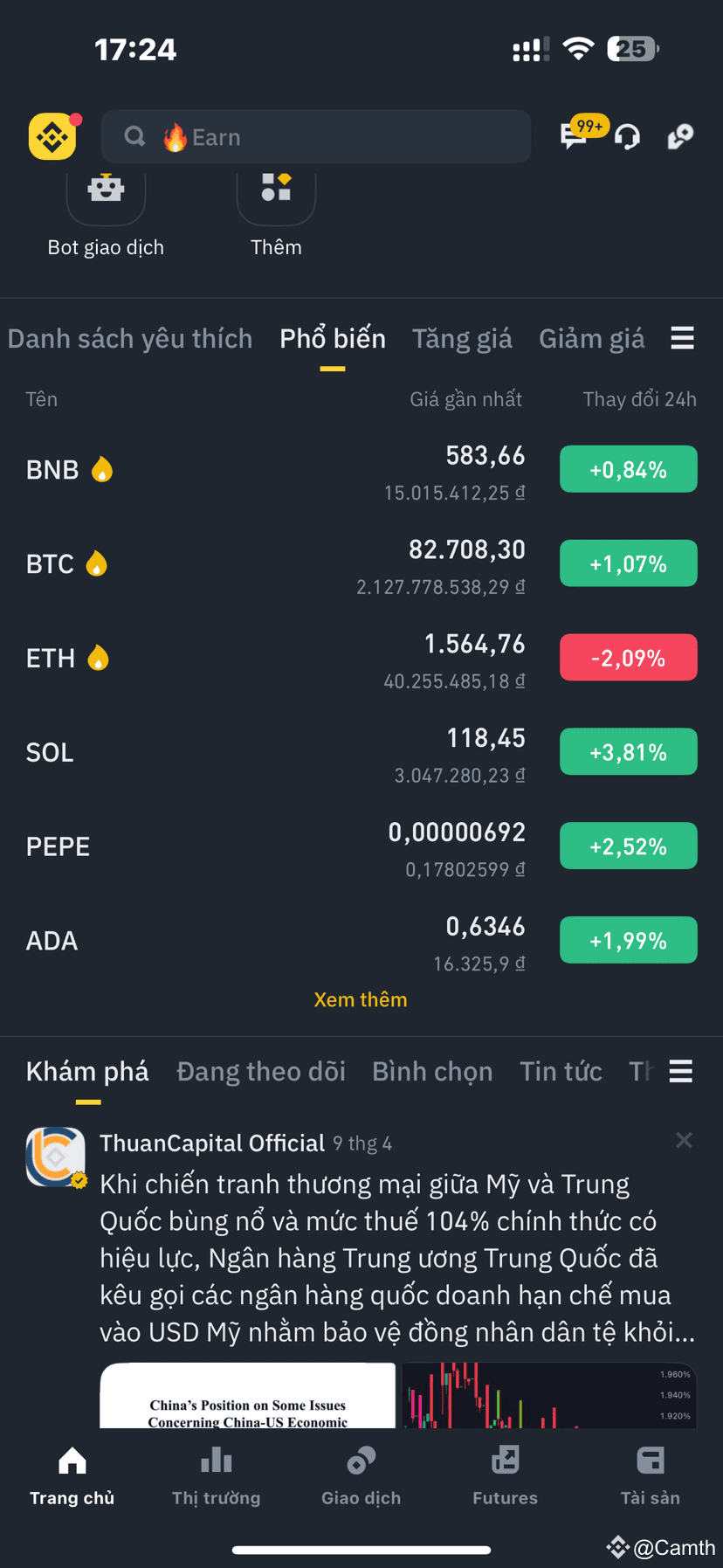
Task: Open Giao dịch trade icon
Action: coord(361,1461)
